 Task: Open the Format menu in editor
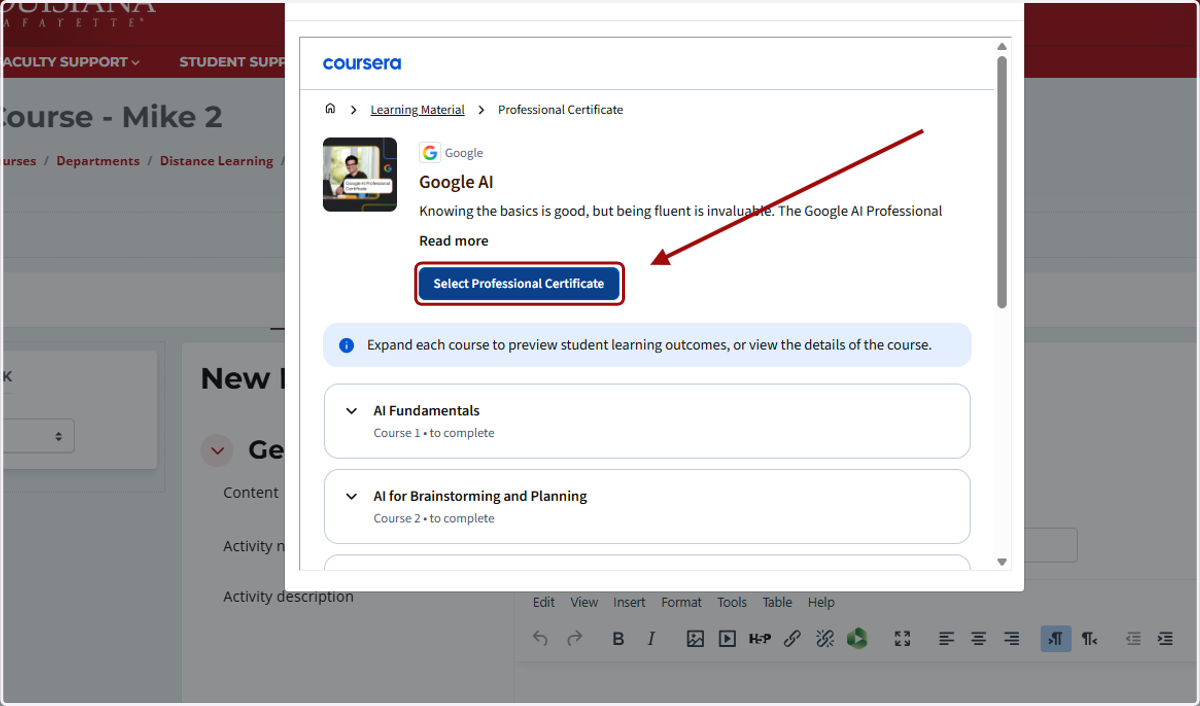tap(681, 602)
